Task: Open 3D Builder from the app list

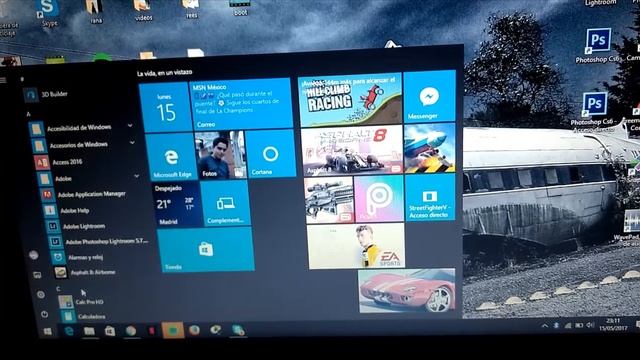Action: coord(47,94)
